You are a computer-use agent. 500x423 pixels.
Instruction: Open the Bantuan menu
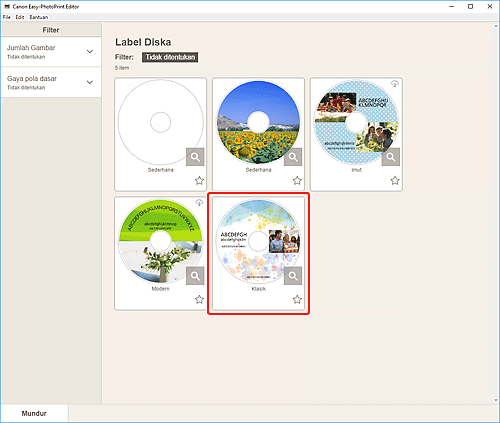(39, 17)
